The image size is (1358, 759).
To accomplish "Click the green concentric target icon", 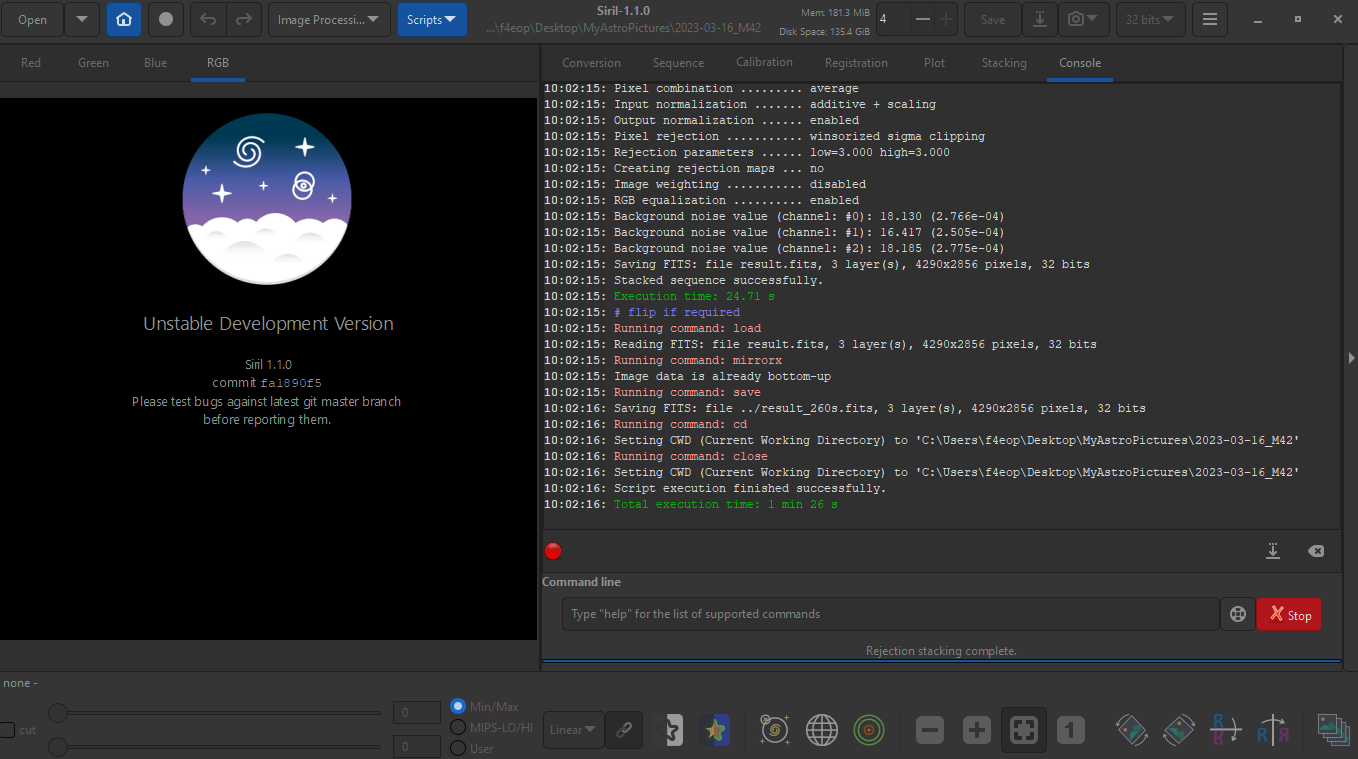I will coord(869,730).
